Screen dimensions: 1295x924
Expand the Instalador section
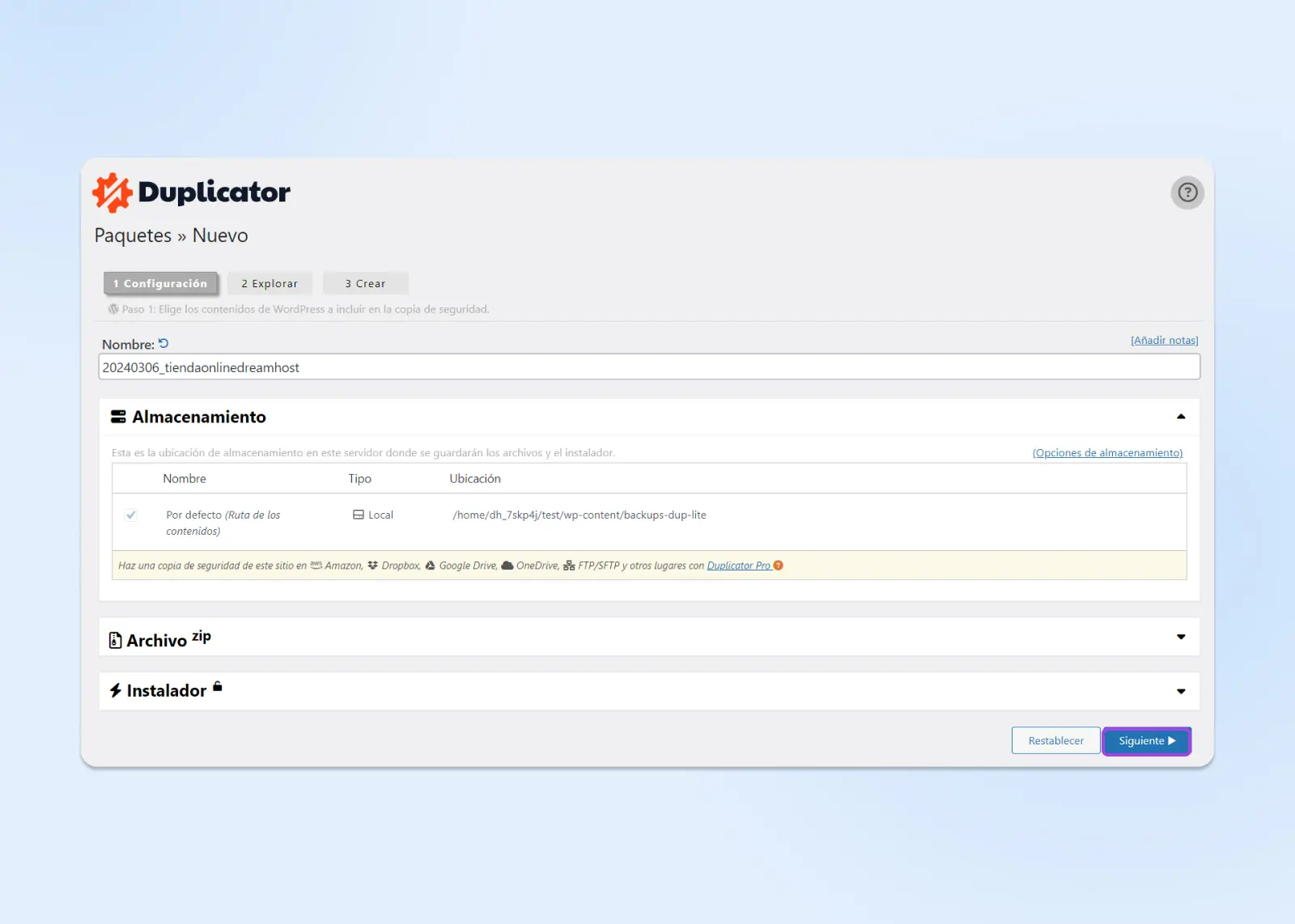click(x=1181, y=692)
